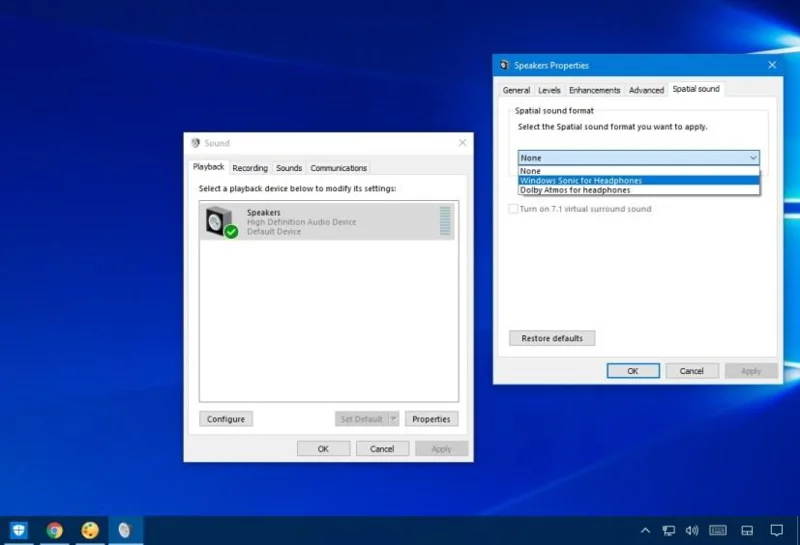The height and width of the screenshot is (545, 800).
Task: Select Windows Sonic for Headphones
Action: (639, 180)
